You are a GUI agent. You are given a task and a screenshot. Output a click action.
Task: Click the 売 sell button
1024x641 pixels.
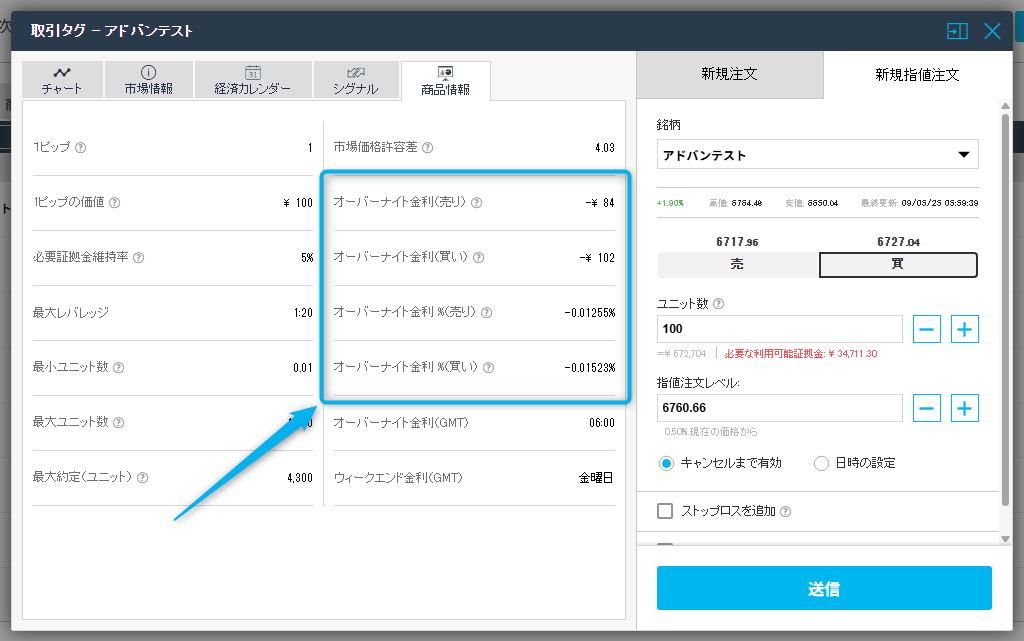click(x=738, y=264)
